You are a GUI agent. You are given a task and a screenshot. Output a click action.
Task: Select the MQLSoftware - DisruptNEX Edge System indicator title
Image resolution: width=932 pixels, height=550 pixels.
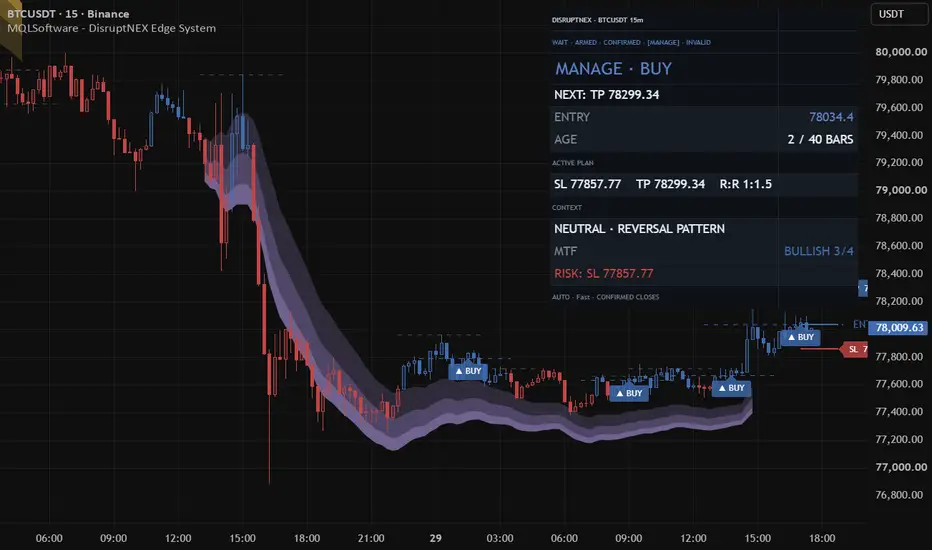point(111,28)
